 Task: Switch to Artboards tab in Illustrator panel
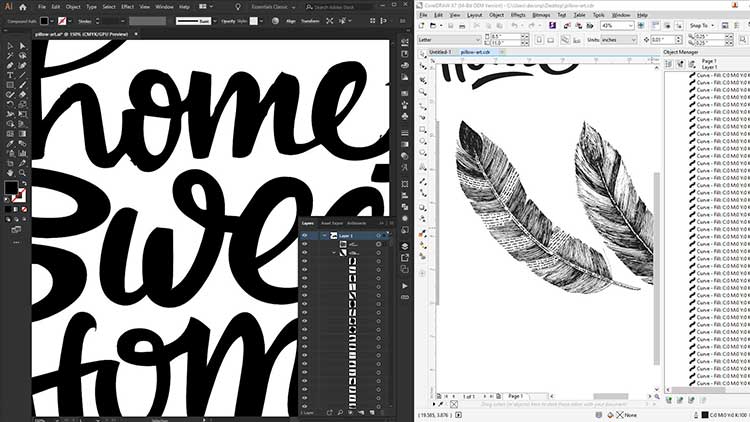click(x=356, y=223)
